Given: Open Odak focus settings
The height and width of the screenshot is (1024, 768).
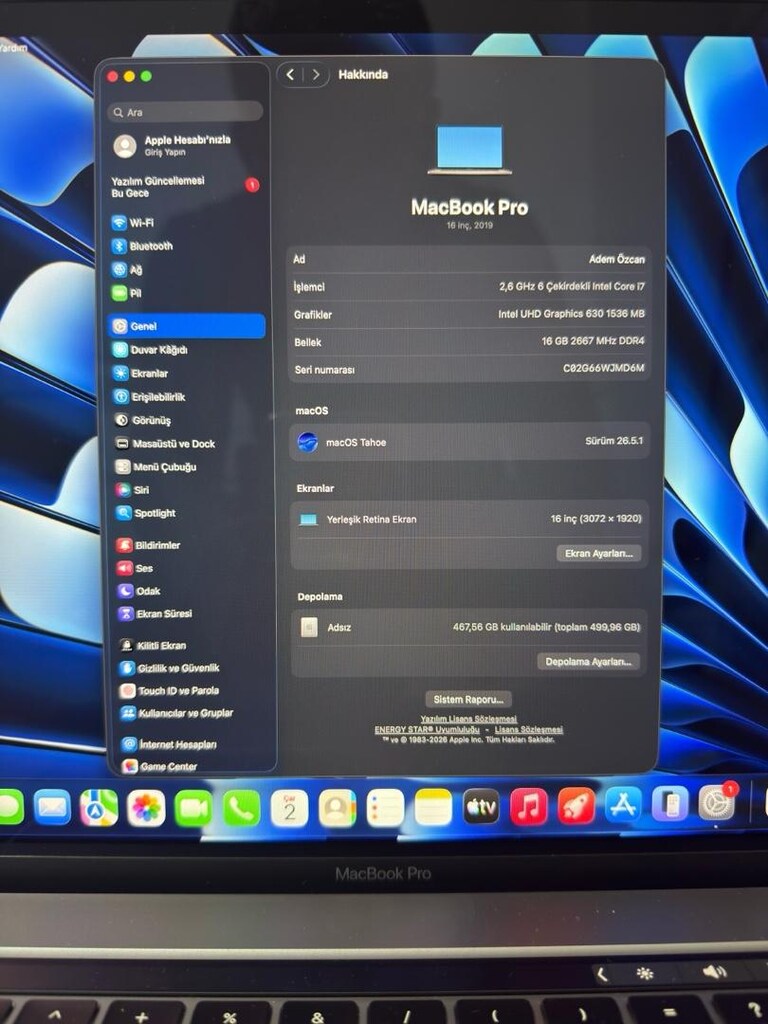Looking at the screenshot, I should (x=139, y=591).
